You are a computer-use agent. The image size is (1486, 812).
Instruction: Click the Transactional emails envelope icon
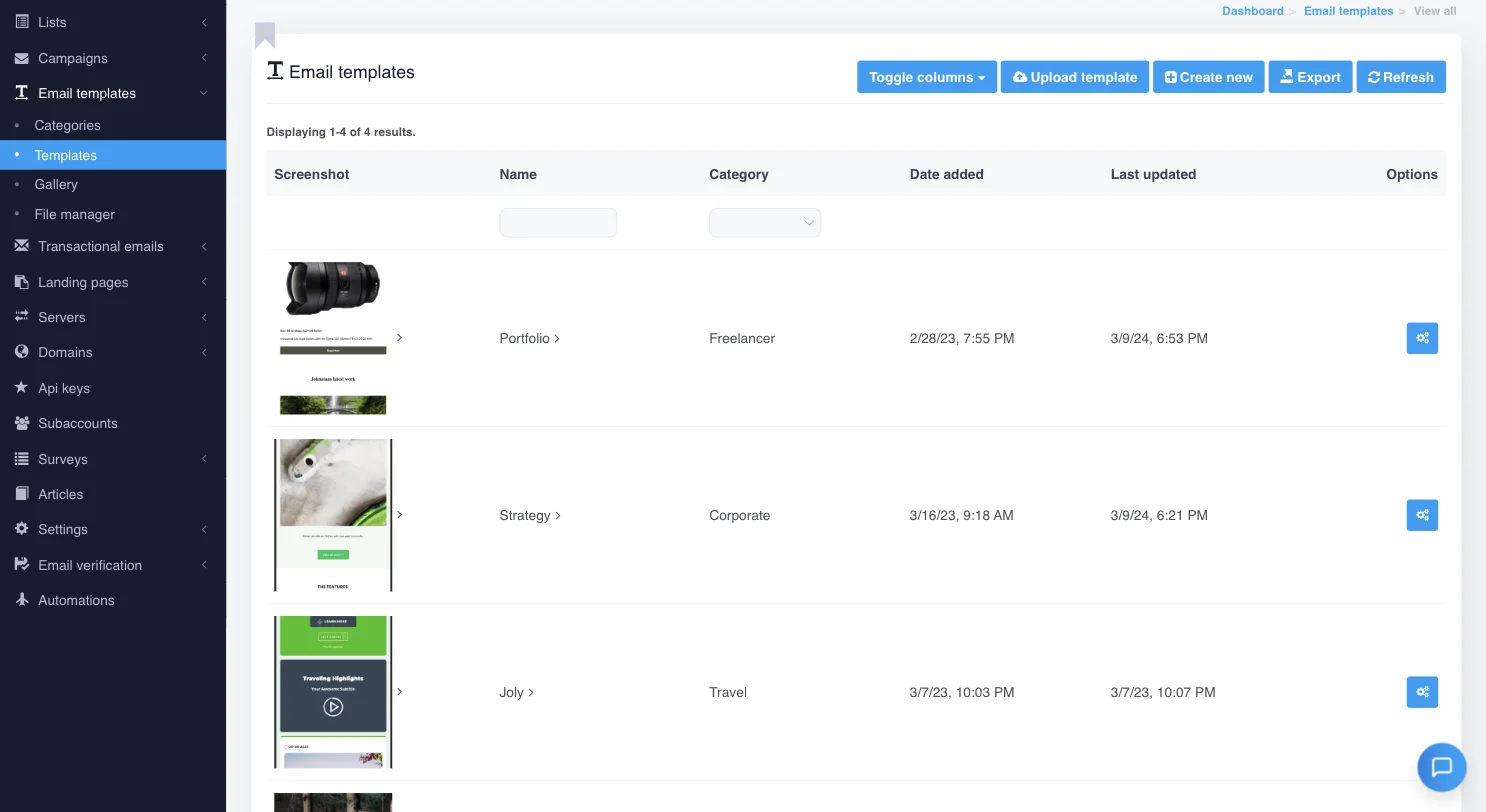pyautogui.click(x=21, y=246)
